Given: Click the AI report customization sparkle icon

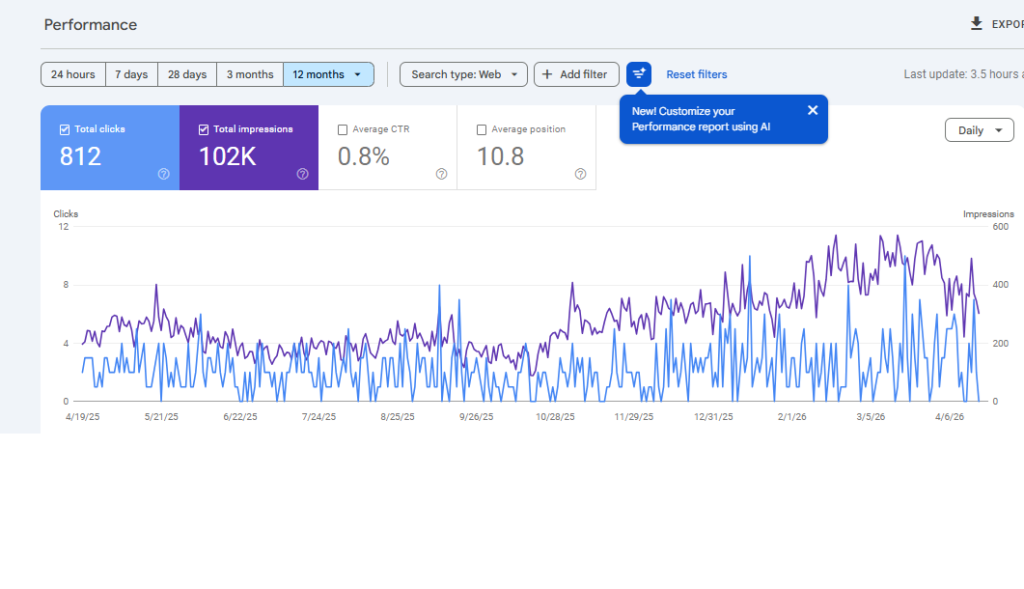Looking at the screenshot, I should pos(639,74).
